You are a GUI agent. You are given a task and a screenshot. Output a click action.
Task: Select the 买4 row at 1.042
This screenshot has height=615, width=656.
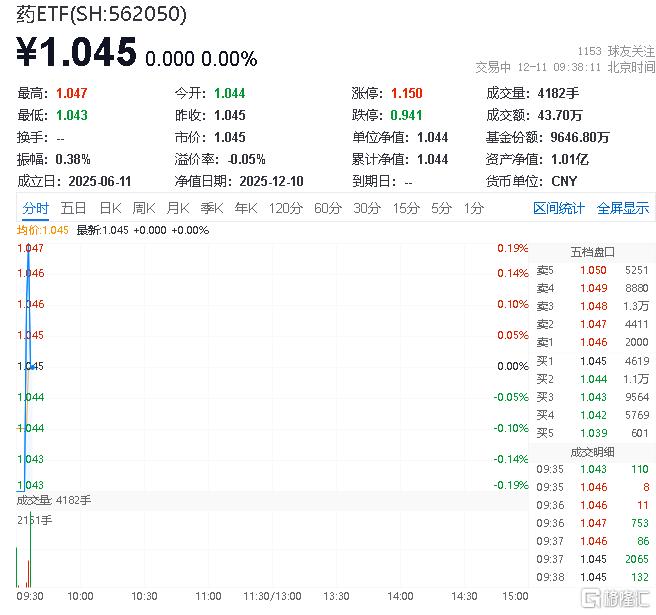(x=592, y=415)
